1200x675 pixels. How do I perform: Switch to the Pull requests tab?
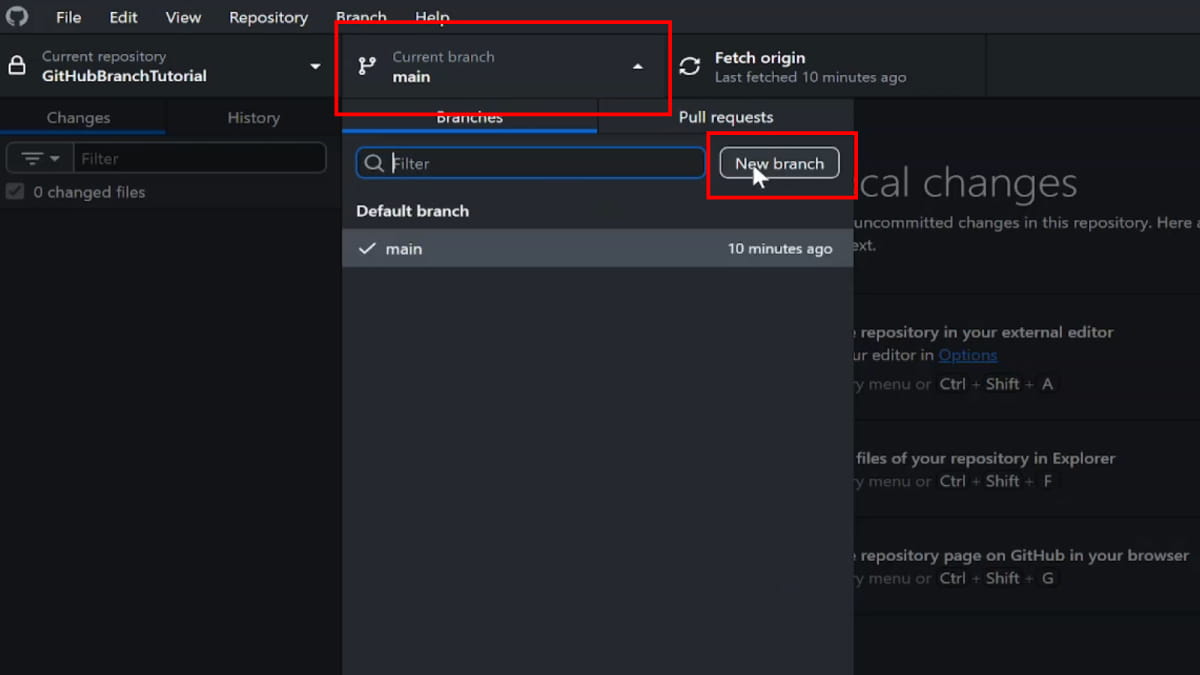pos(726,117)
